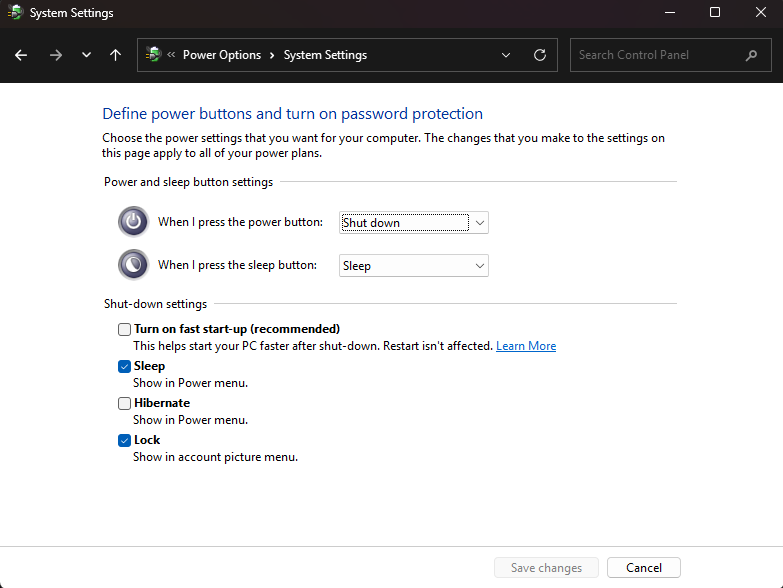Check the Hibernate checkbox
The width and height of the screenshot is (783, 588).
click(x=124, y=403)
